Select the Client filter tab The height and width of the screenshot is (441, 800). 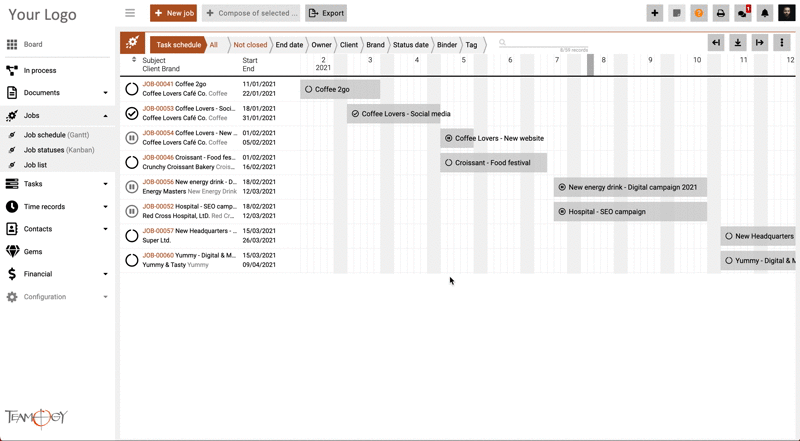(x=349, y=45)
